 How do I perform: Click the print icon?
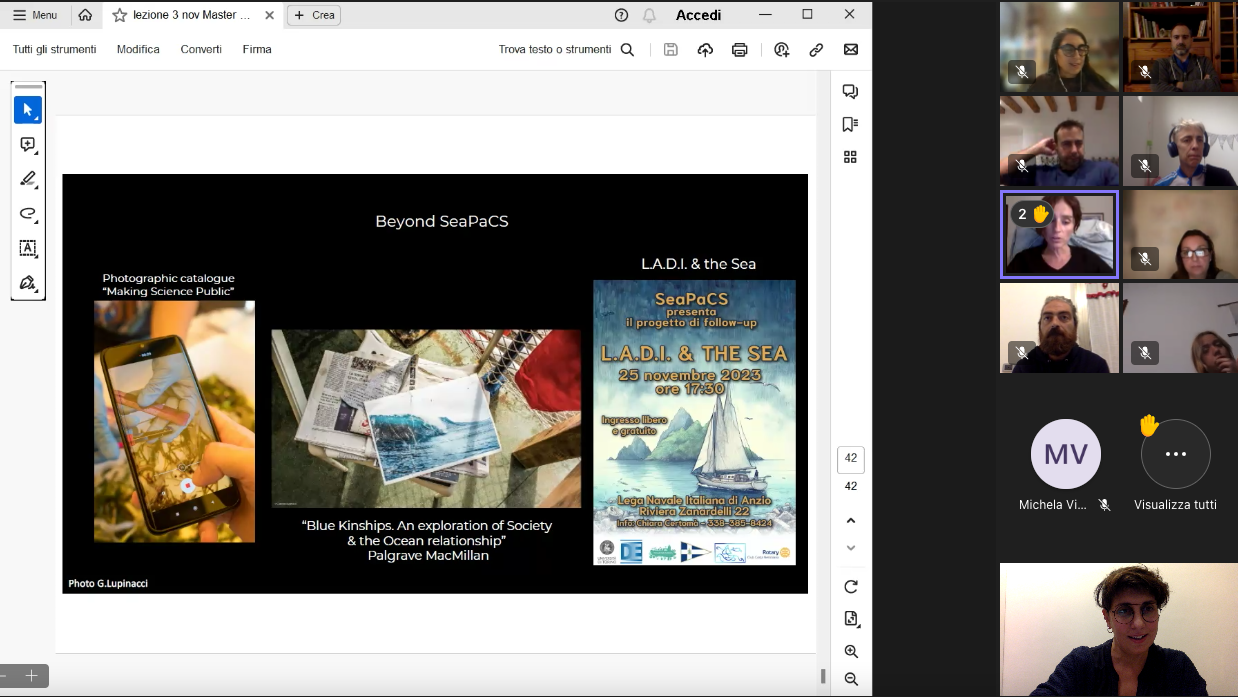[739, 50]
